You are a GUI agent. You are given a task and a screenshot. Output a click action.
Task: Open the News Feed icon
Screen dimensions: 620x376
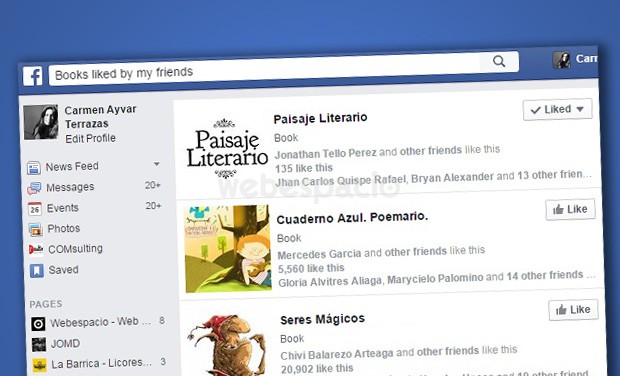tap(34, 168)
